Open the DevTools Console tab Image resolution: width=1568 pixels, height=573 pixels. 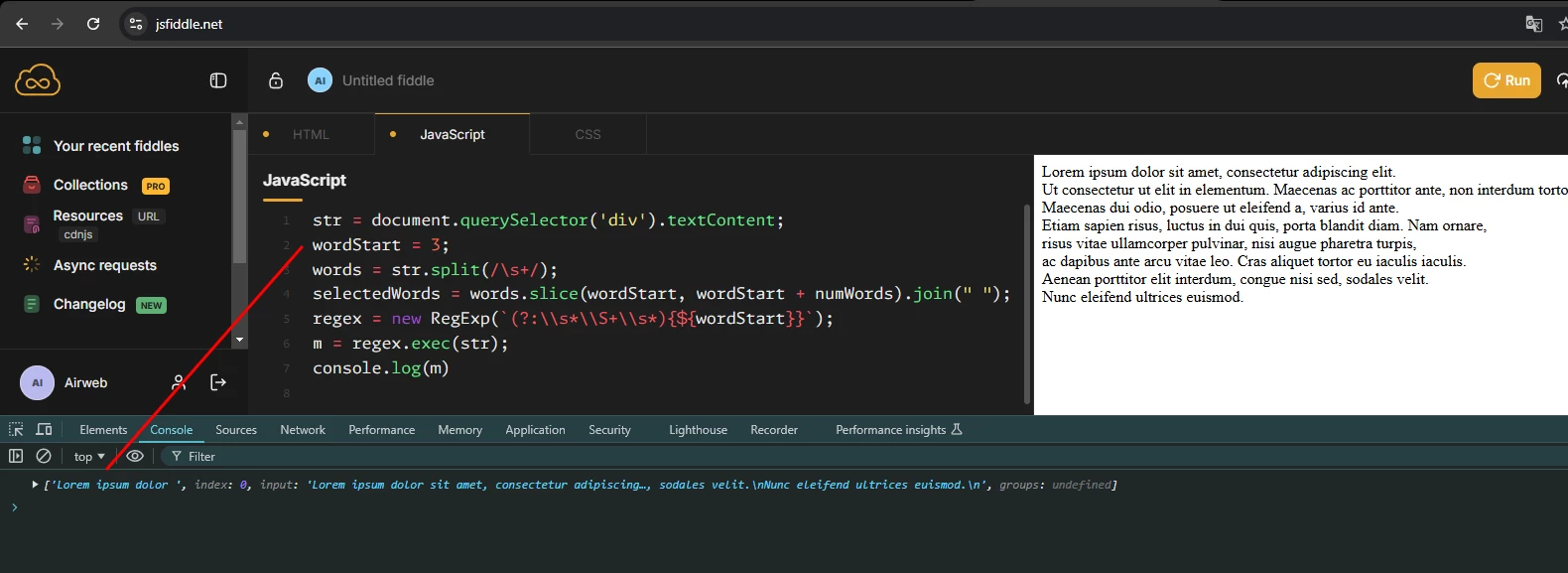[172, 430]
